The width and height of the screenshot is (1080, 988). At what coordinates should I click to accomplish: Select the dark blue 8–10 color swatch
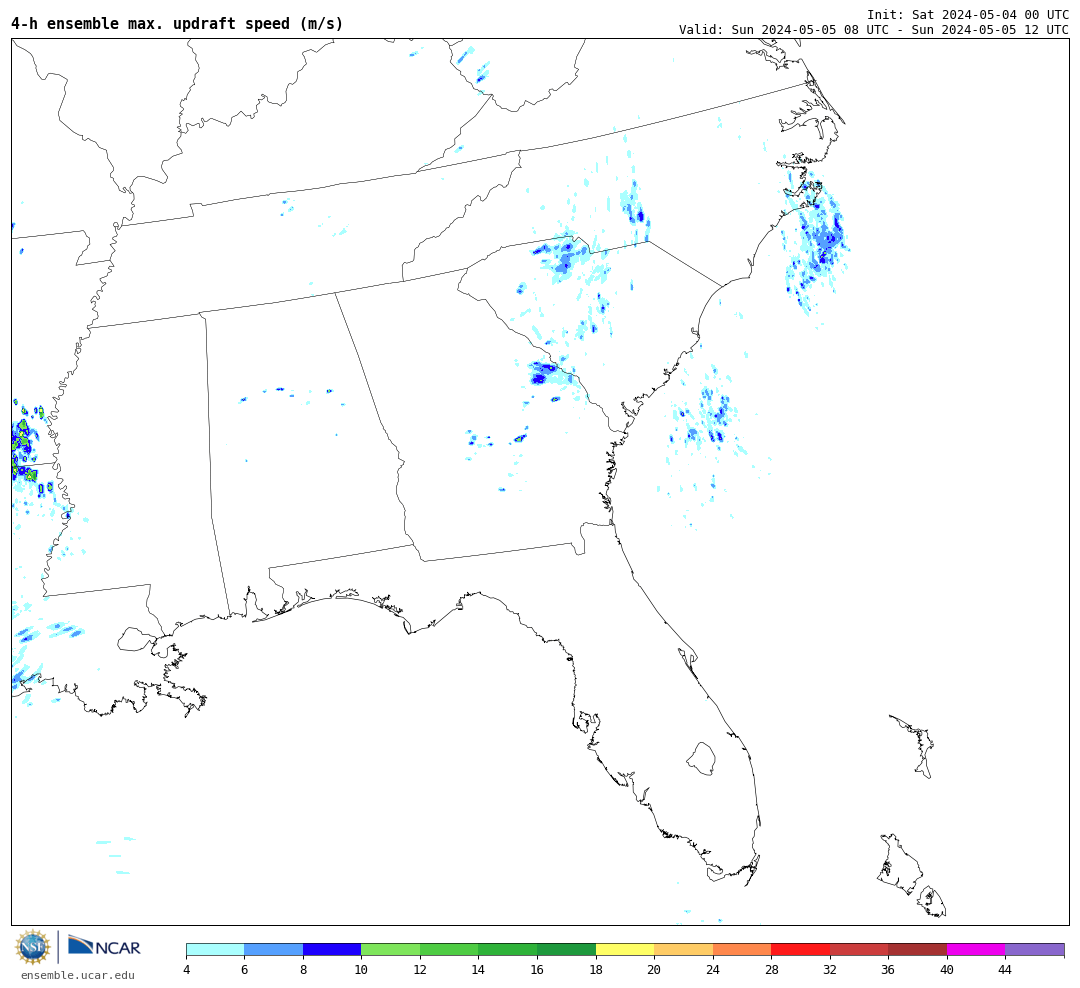(332, 950)
